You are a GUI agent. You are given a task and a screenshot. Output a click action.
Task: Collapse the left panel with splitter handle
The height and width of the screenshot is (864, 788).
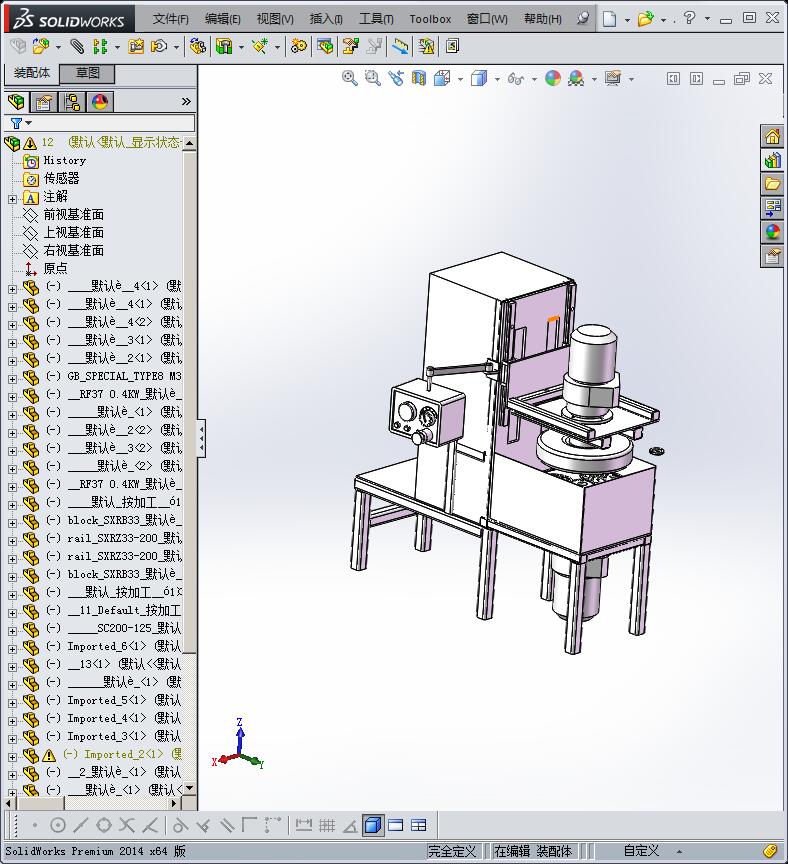point(202,438)
